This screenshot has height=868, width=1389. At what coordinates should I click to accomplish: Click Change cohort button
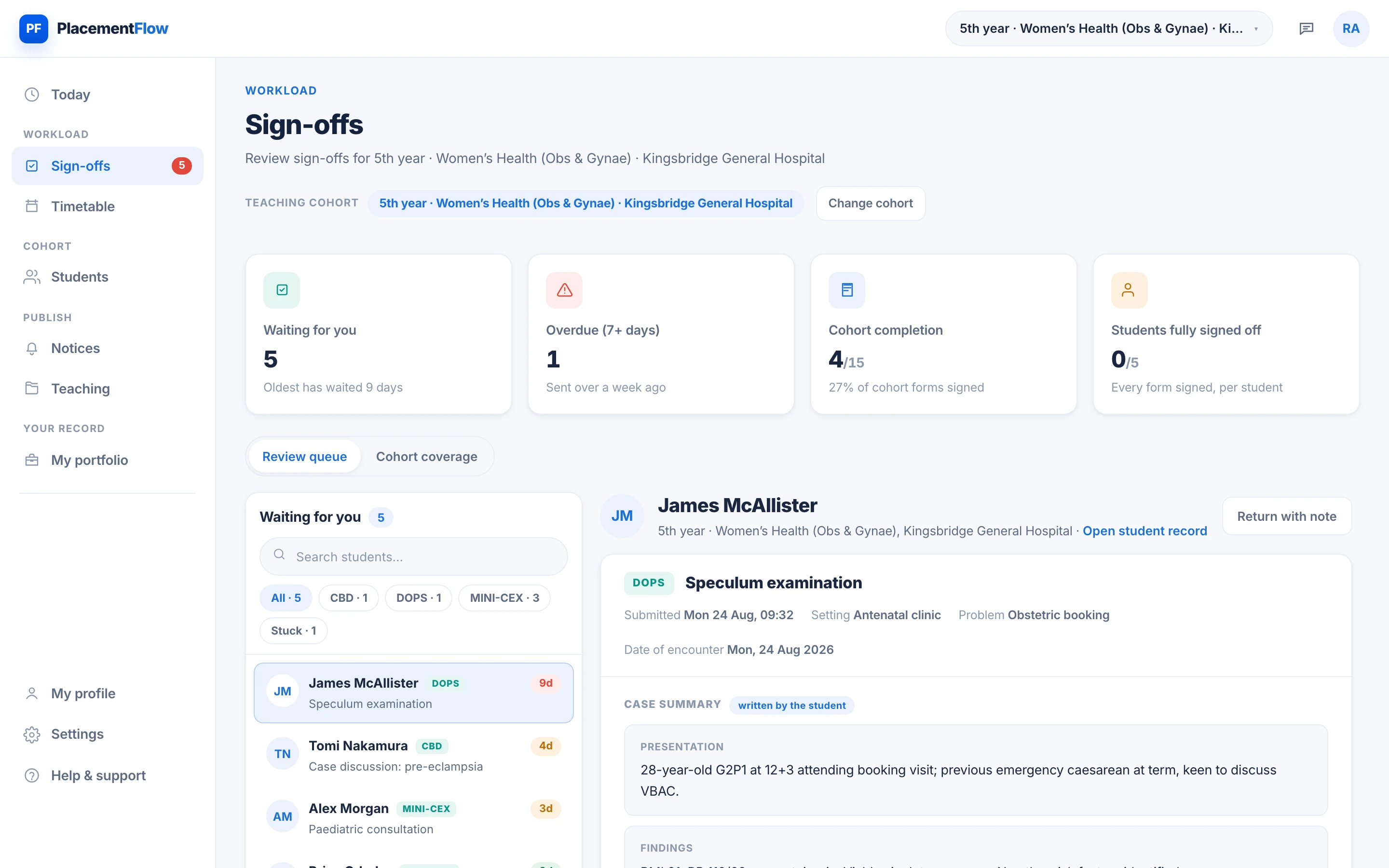coord(870,203)
